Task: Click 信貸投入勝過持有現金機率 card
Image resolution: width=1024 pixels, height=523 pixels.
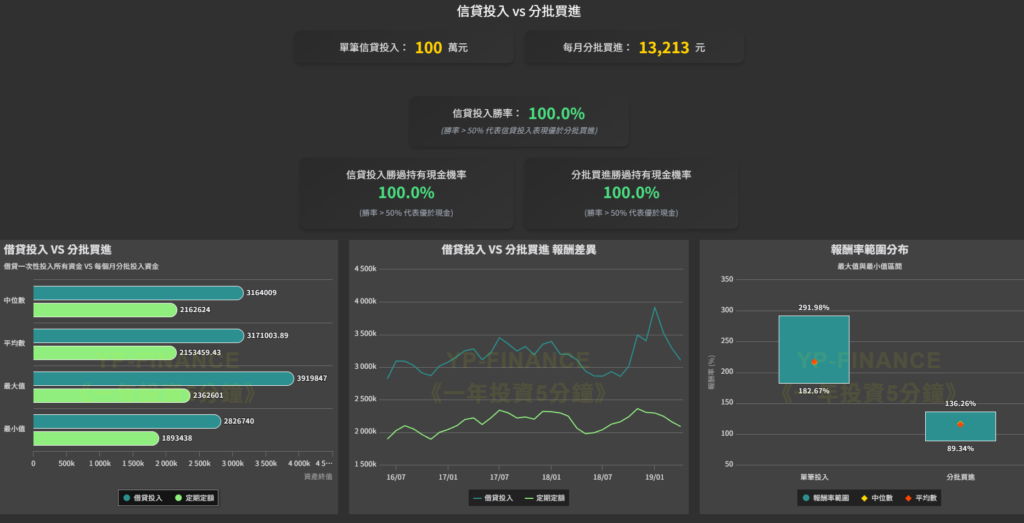Action: tap(406, 192)
